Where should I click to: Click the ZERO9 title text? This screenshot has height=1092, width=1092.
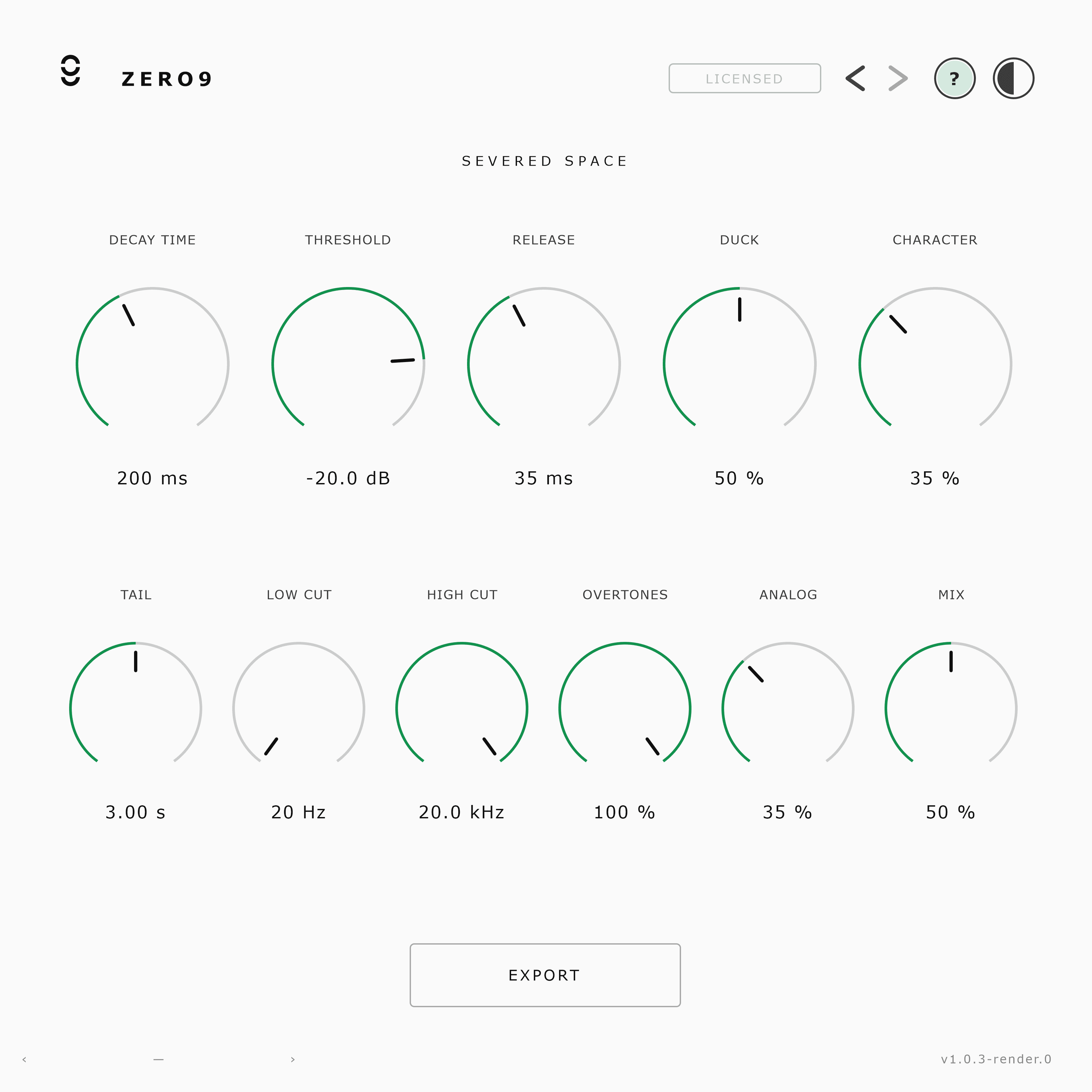167,79
